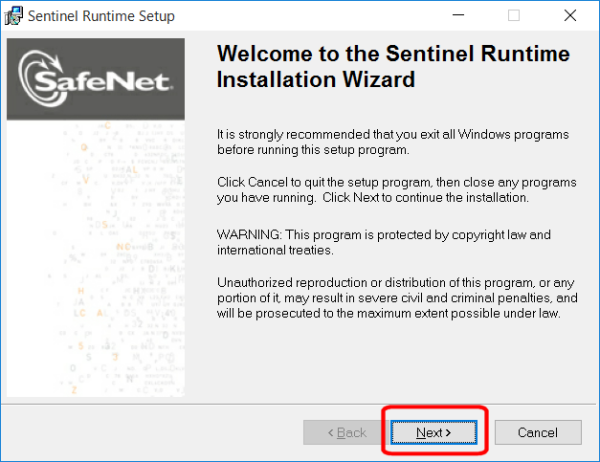Viewport: 600px width, 462px height.
Task: Click the 'It is strongly recommended' paragraph
Action: pos(393,142)
